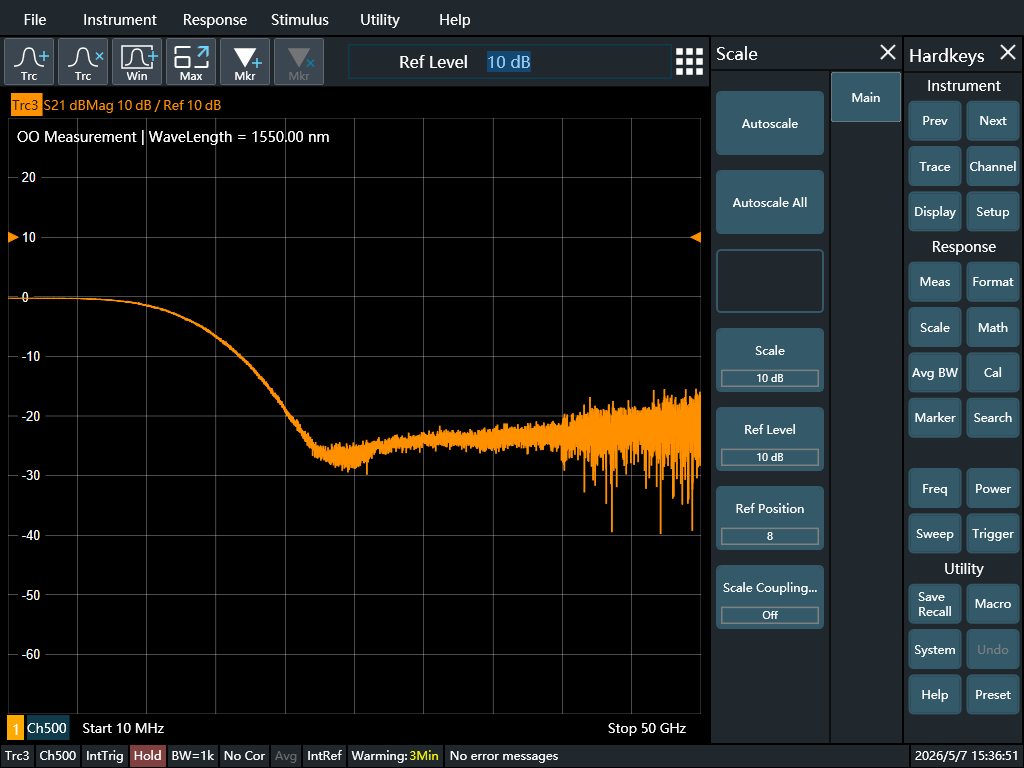Delete trace using the Trc x icon
Viewport: 1024px width, 768px height.
pos(83,61)
